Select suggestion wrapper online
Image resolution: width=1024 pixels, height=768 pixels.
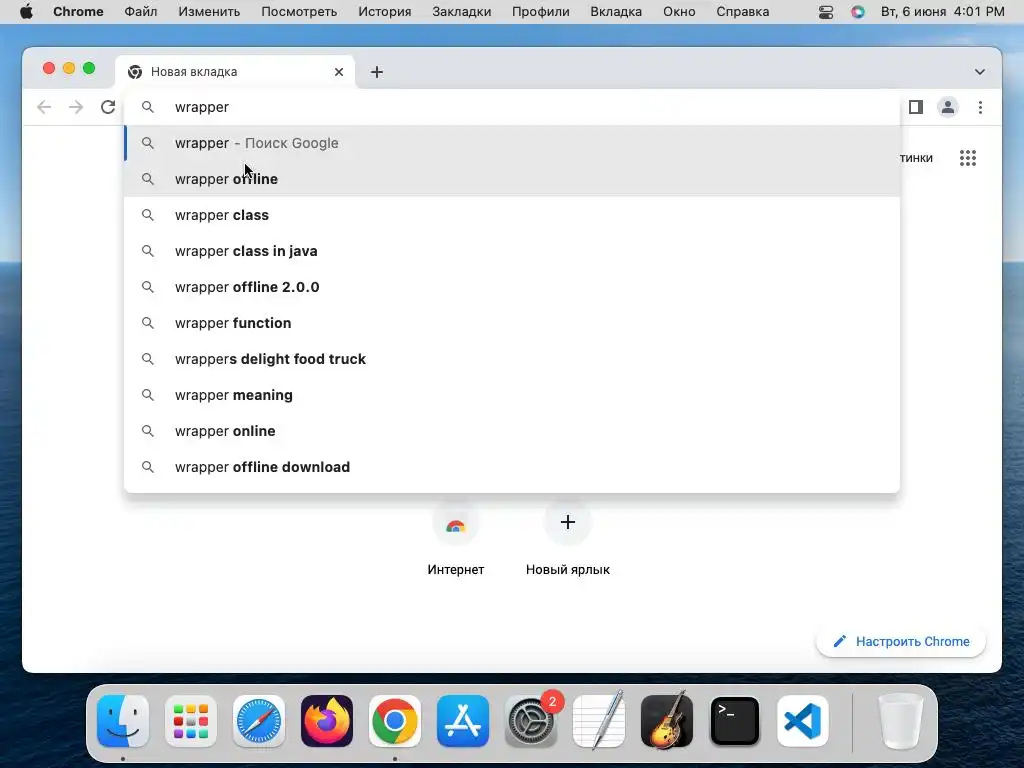512,431
